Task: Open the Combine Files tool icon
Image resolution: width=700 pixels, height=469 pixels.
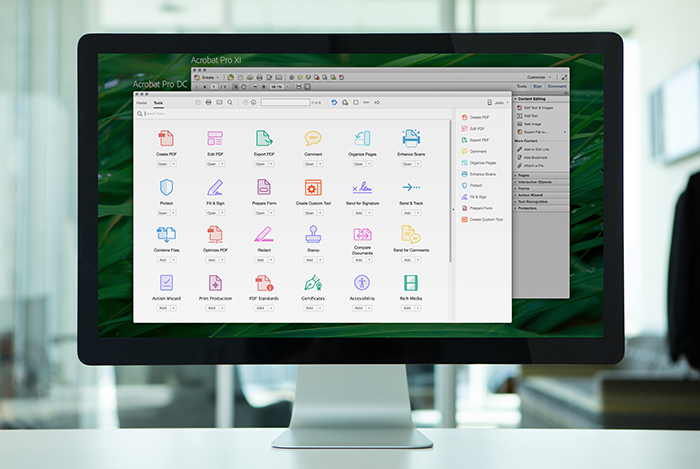Action: (x=166, y=234)
